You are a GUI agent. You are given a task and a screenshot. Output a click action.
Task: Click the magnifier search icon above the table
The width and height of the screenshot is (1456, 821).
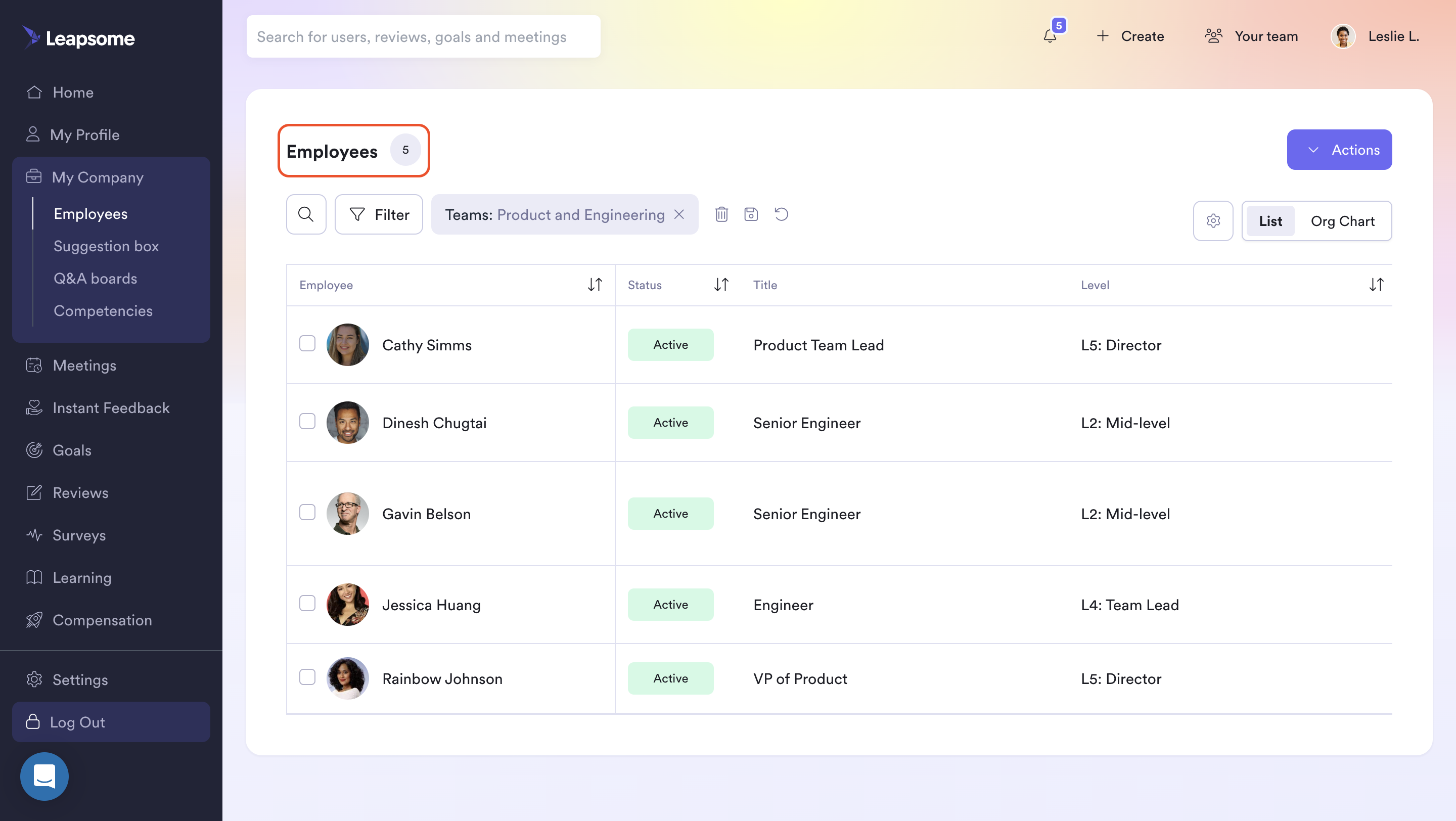(306, 214)
